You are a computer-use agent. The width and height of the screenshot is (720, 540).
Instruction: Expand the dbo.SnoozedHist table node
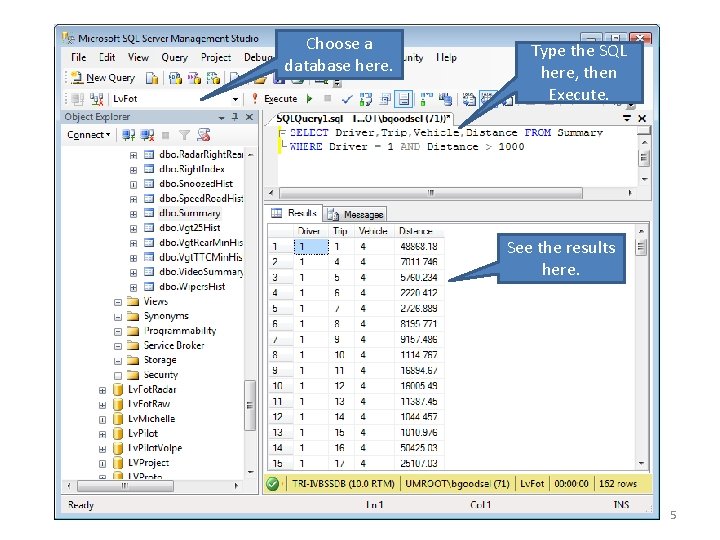[133, 185]
